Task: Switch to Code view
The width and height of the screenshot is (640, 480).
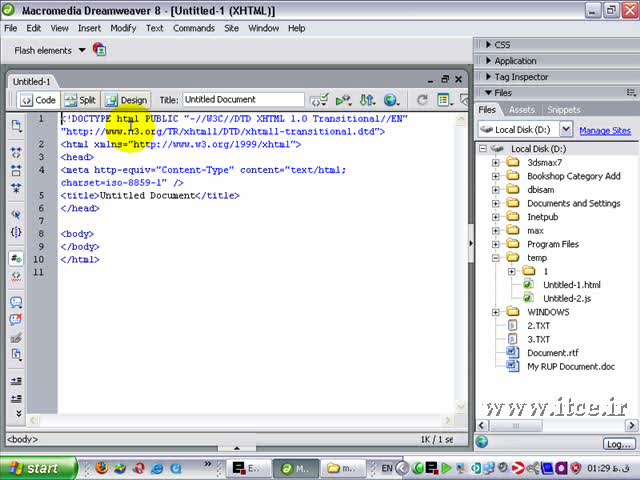Action: tap(38, 100)
